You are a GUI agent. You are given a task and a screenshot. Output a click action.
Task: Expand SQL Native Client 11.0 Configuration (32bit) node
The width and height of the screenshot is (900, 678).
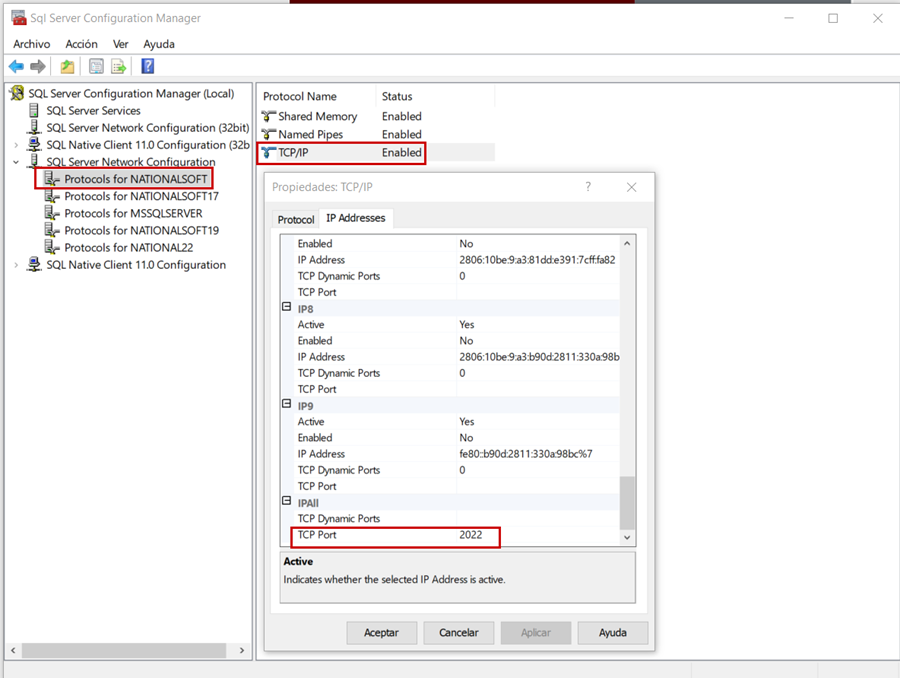pos(16,145)
